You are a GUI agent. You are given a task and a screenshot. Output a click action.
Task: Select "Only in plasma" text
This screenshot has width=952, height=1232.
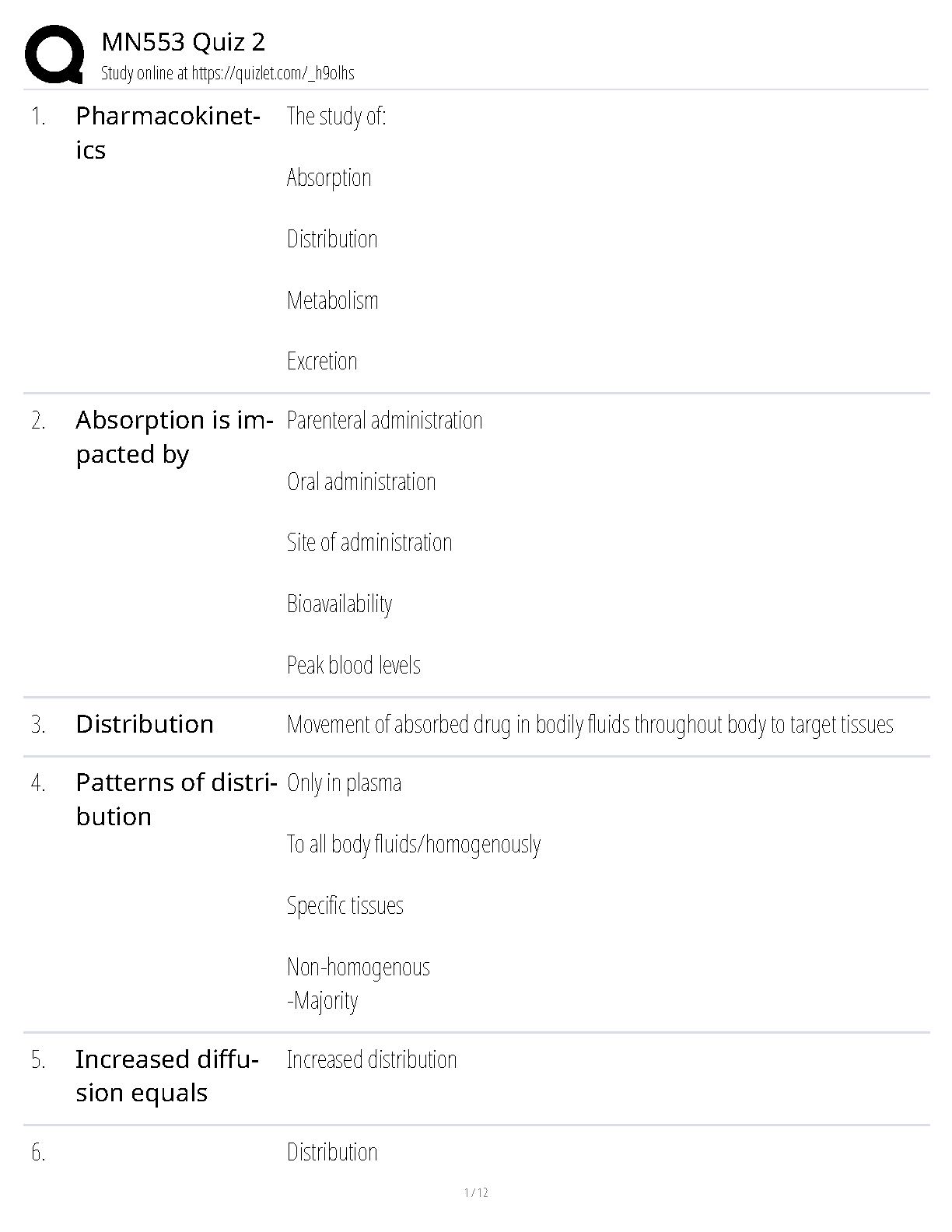pos(344,783)
